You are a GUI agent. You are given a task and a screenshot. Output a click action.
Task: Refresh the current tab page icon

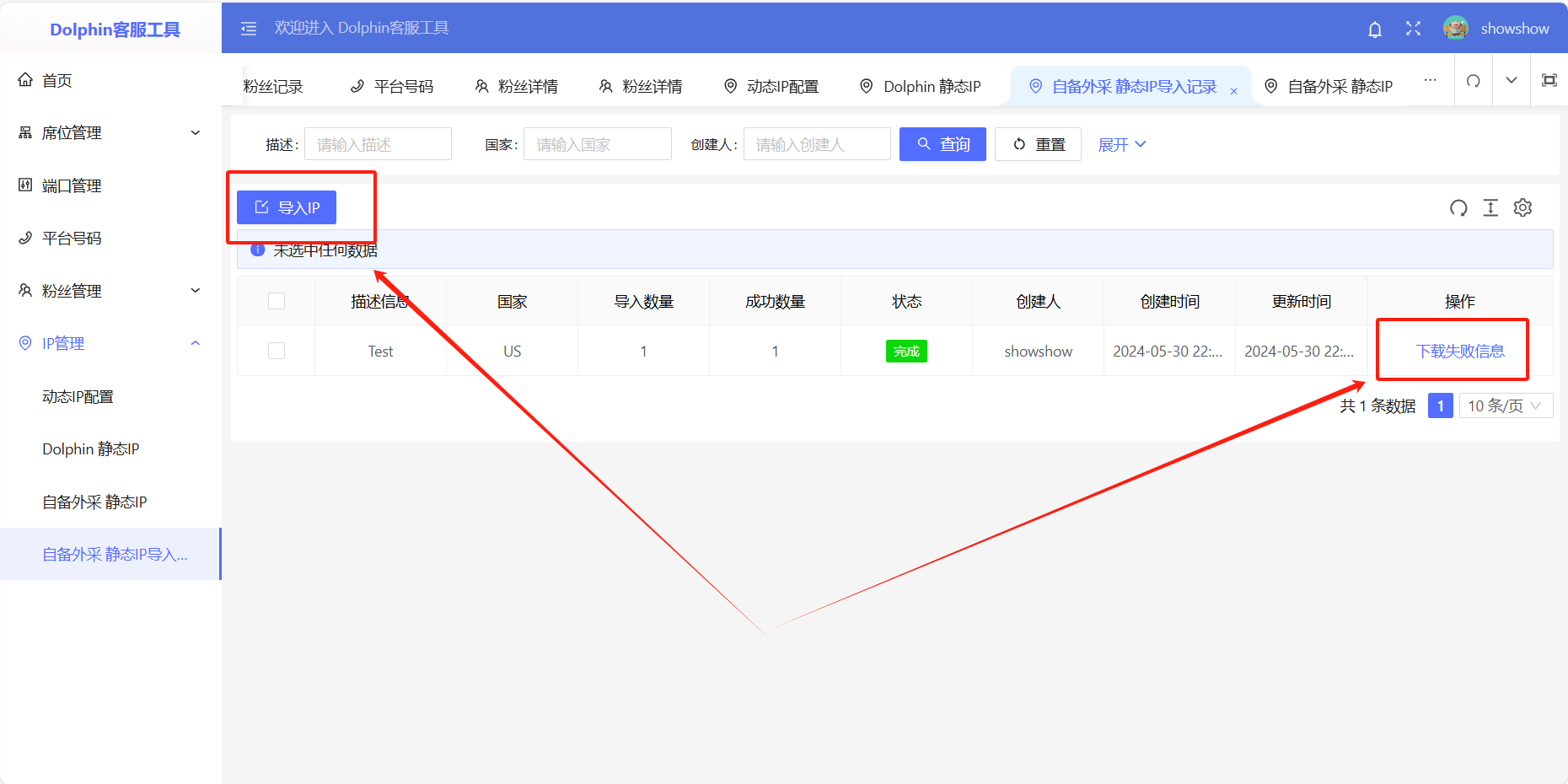1474,81
